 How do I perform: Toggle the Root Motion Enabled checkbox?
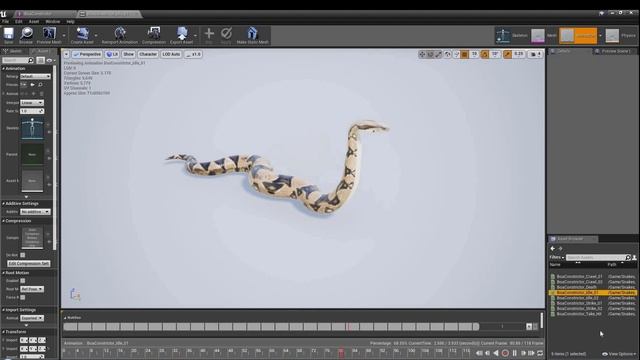23,281
